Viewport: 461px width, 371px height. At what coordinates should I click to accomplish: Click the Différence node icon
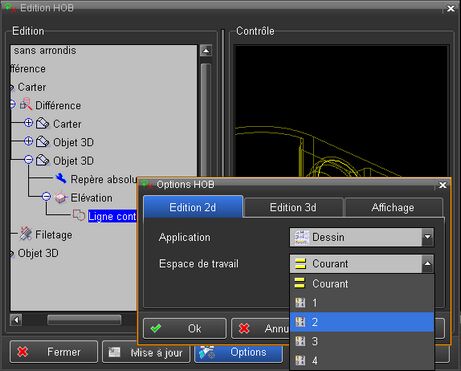coord(26,104)
